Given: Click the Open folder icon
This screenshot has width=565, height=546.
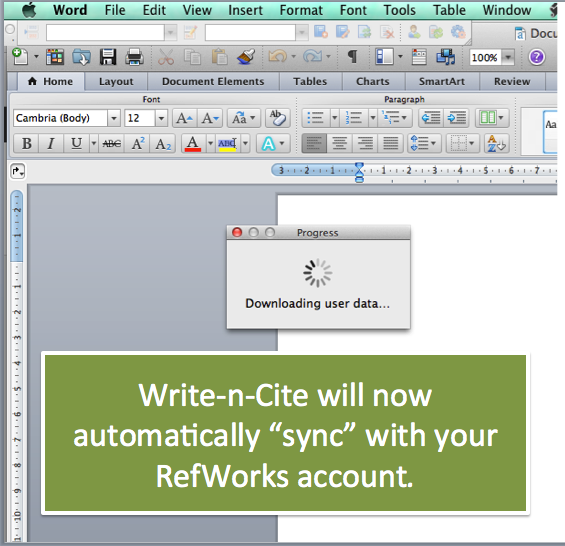Looking at the screenshot, I should point(81,57).
